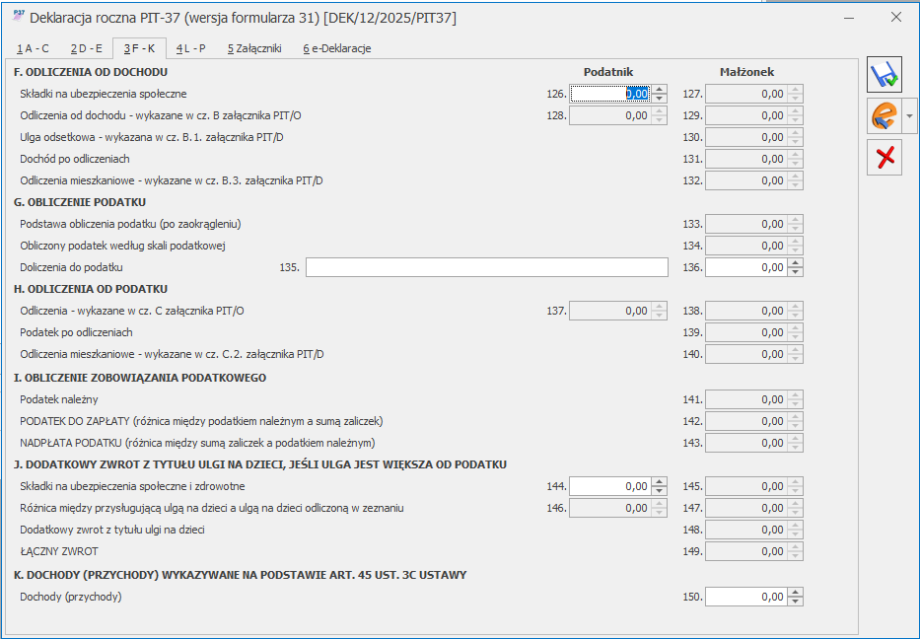
Task: Click field 141 Podatek należny
Action: [754, 400]
